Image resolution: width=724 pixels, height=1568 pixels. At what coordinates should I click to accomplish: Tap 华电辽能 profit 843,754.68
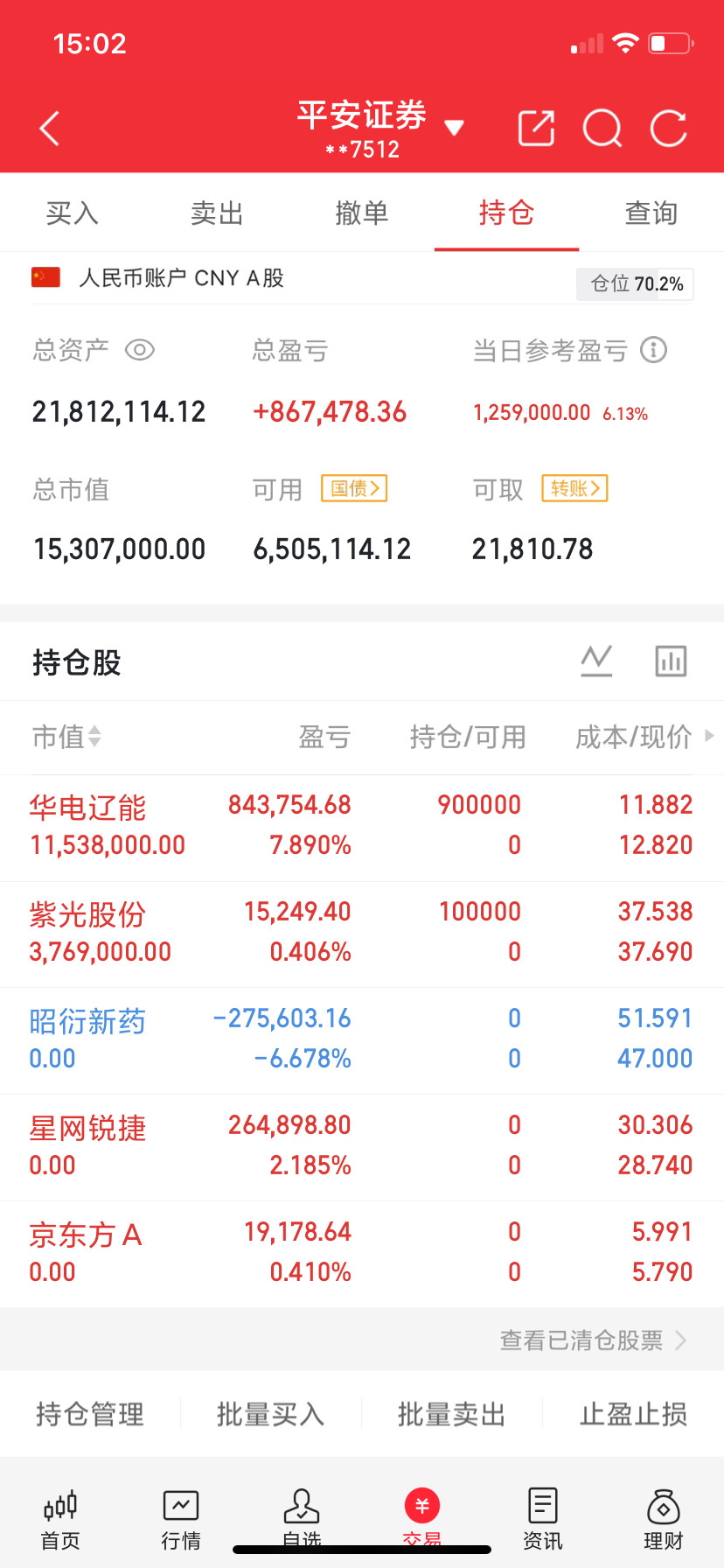289,804
